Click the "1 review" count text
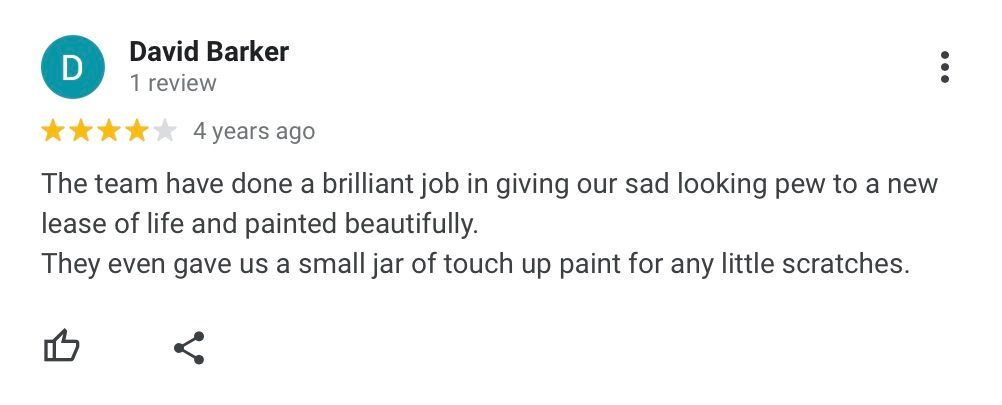This screenshot has width=1002, height=405. [173, 84]
